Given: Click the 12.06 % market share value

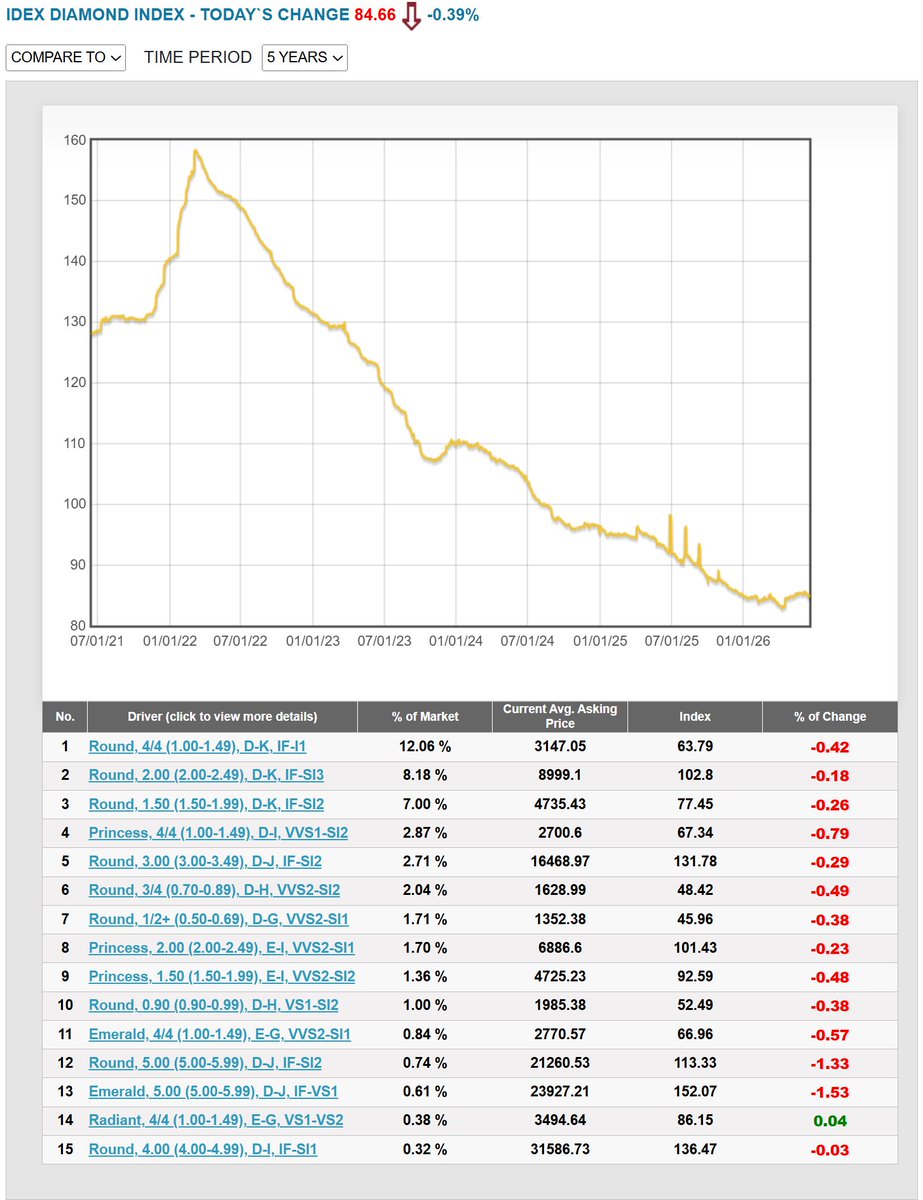Looking at the screenshot, I should 425,746.
